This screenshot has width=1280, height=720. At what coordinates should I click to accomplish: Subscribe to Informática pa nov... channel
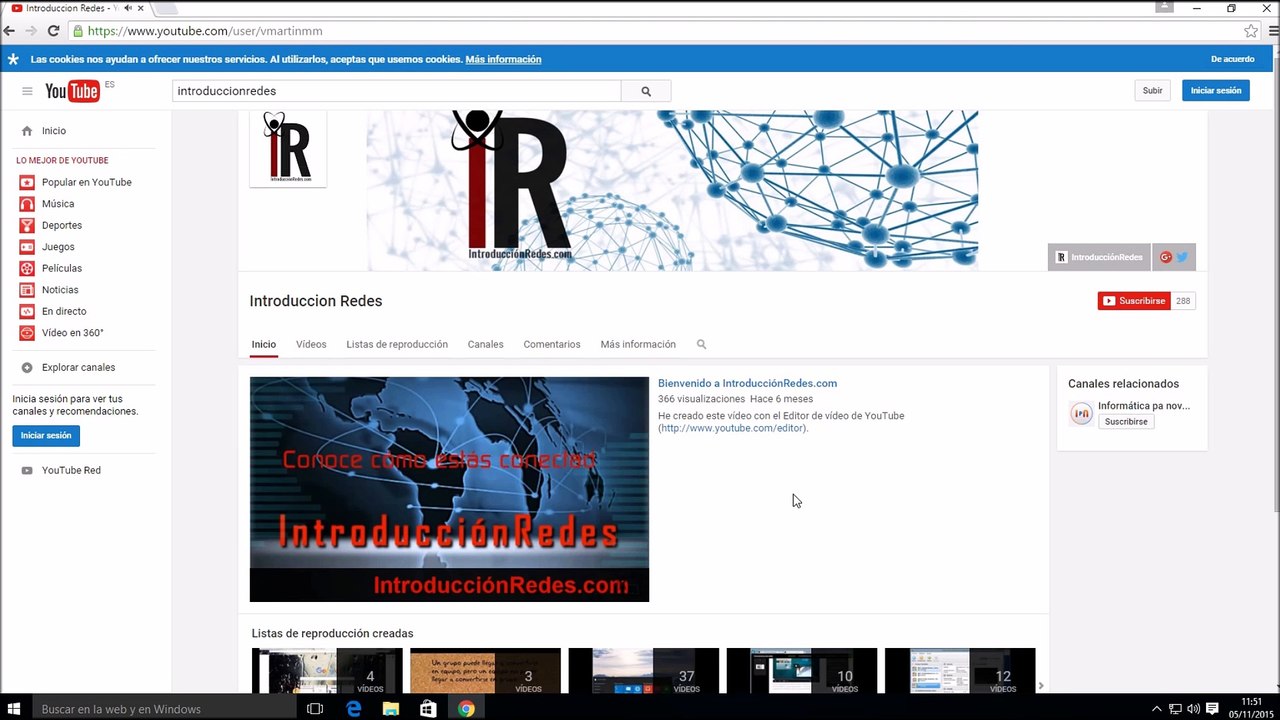pos(1126,422)
